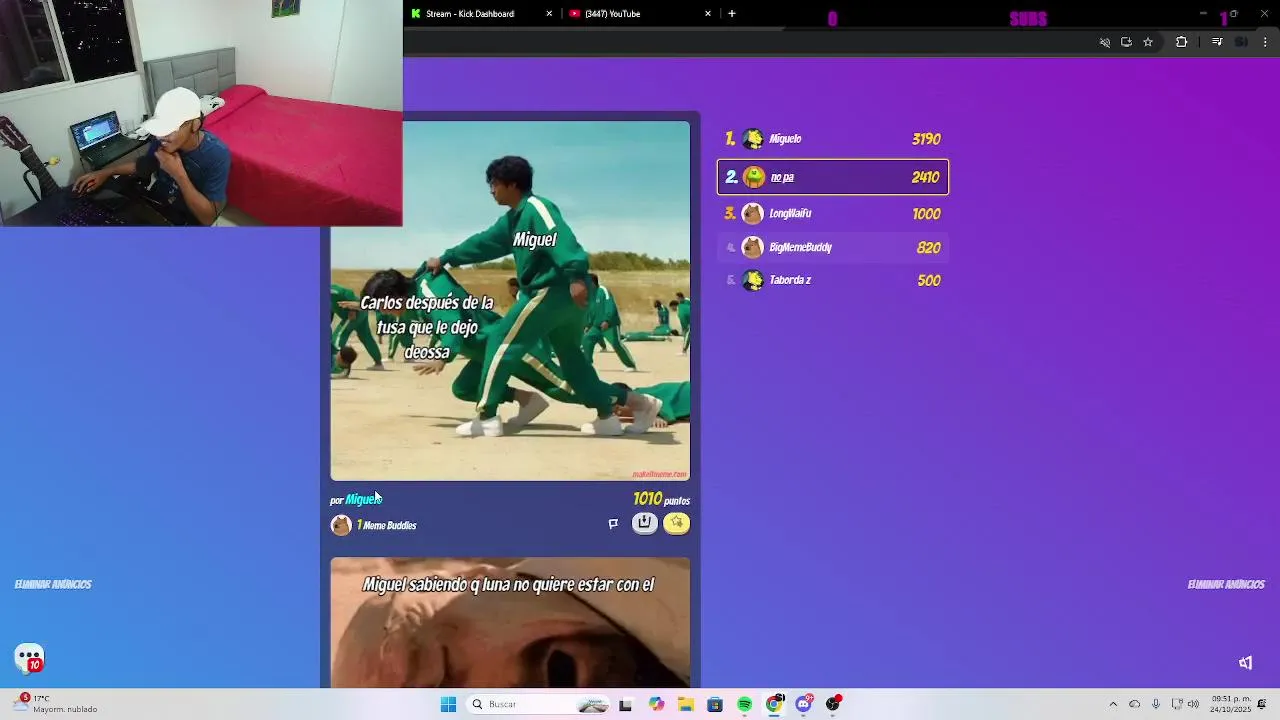Open Copilot from the taskbar
This screenshot has height=720, width=1280.
[656, 704]
